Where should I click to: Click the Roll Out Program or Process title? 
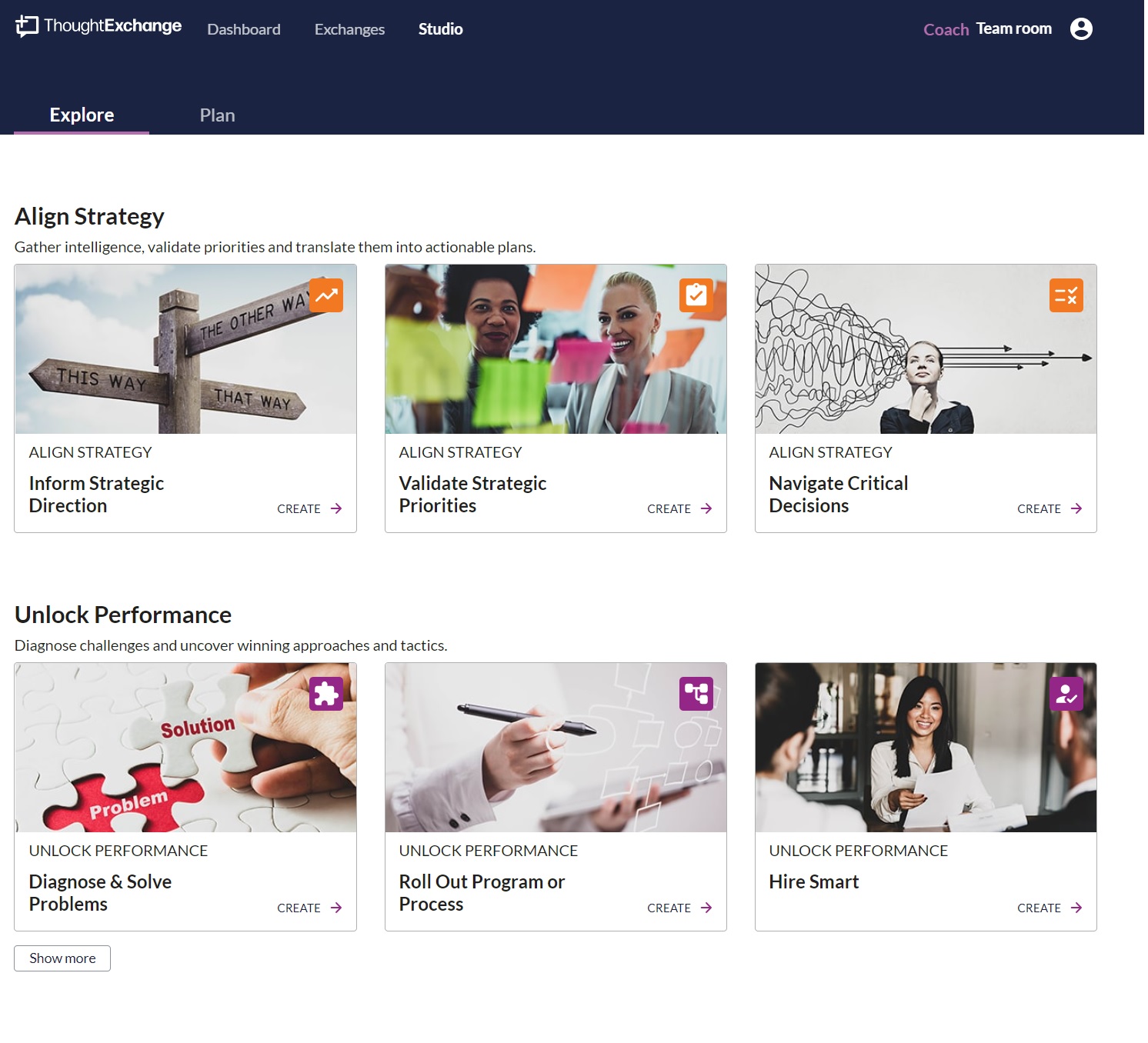pos(482,893)
